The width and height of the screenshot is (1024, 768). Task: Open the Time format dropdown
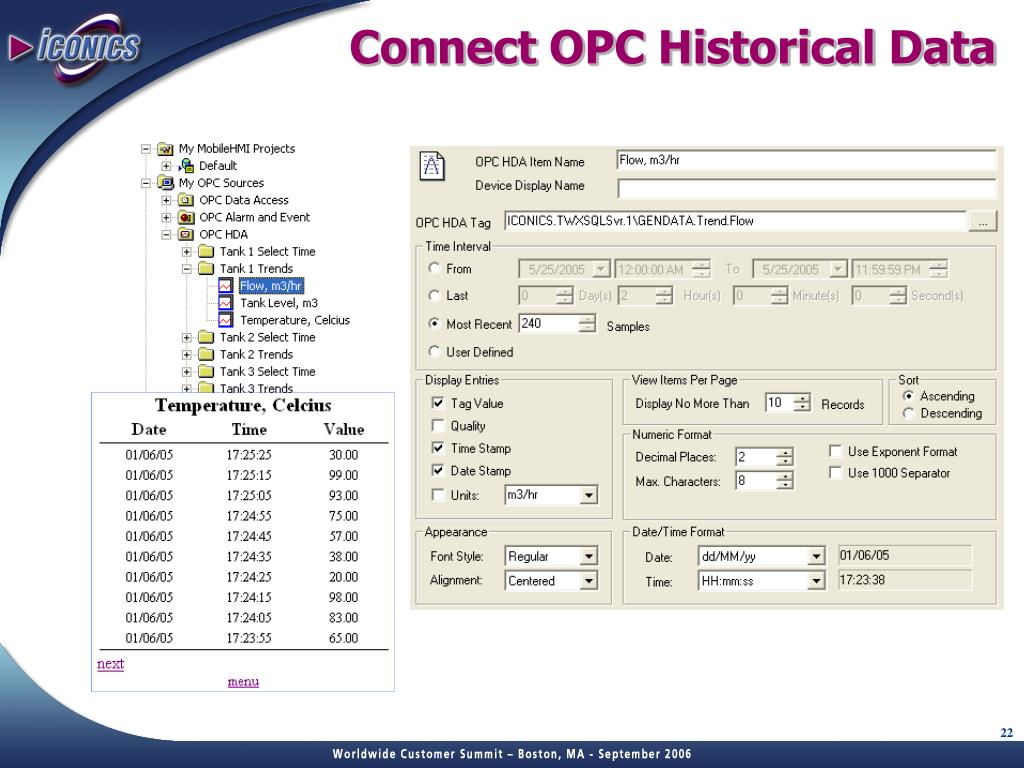[x=816, y=581]
